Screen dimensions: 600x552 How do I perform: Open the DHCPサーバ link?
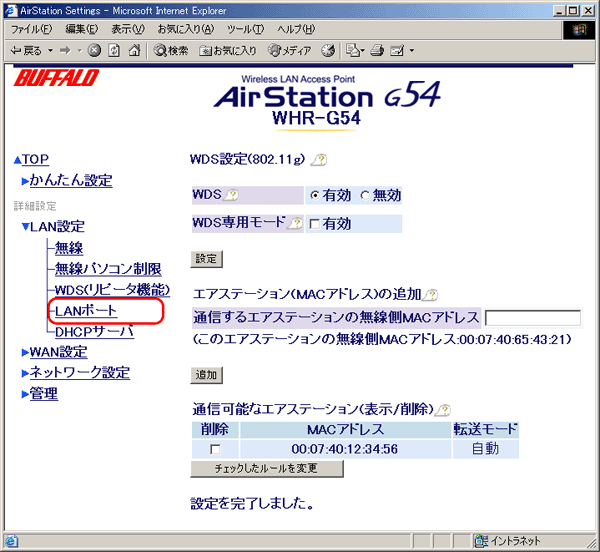point(94,332)
